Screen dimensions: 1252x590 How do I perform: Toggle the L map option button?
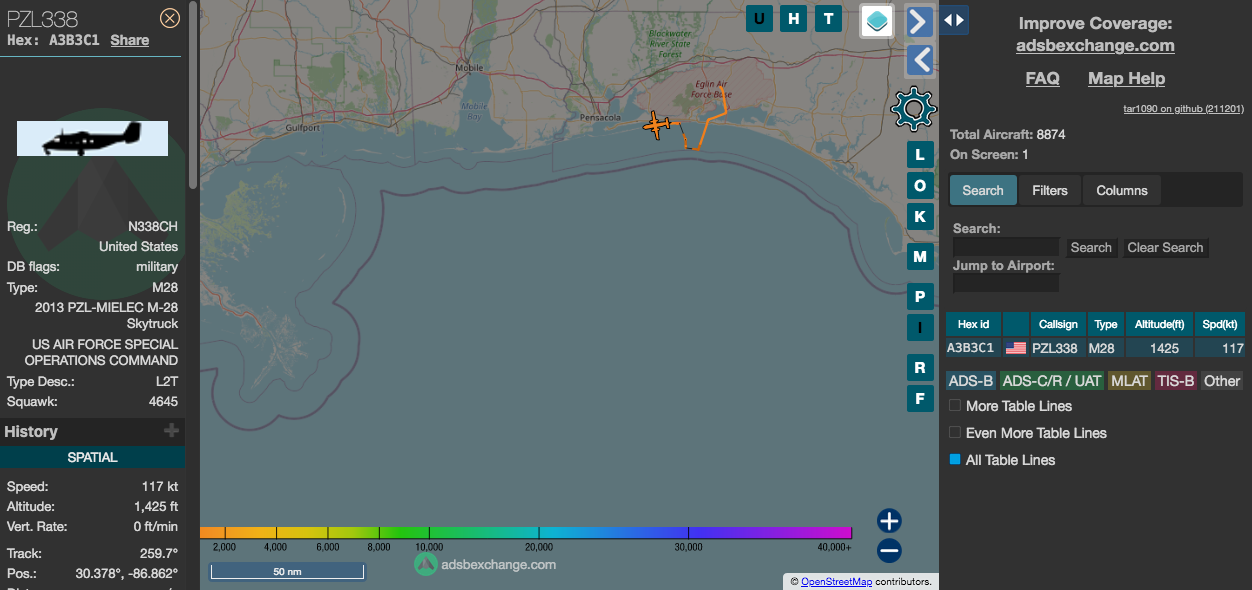point(920,154)
